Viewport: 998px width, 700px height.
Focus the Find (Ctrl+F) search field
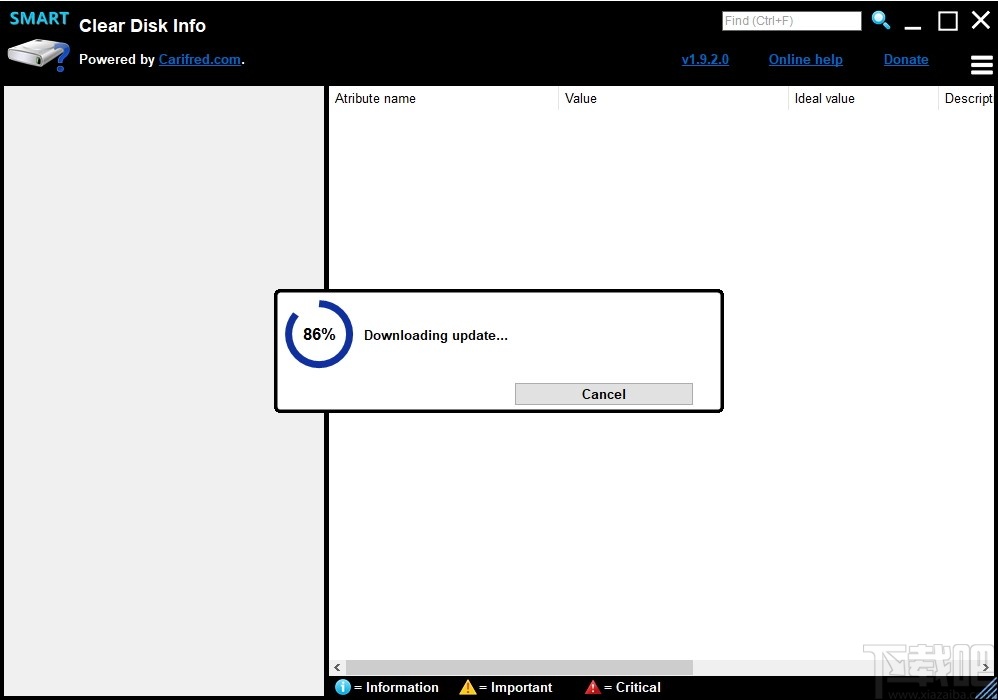click(792, 20)
